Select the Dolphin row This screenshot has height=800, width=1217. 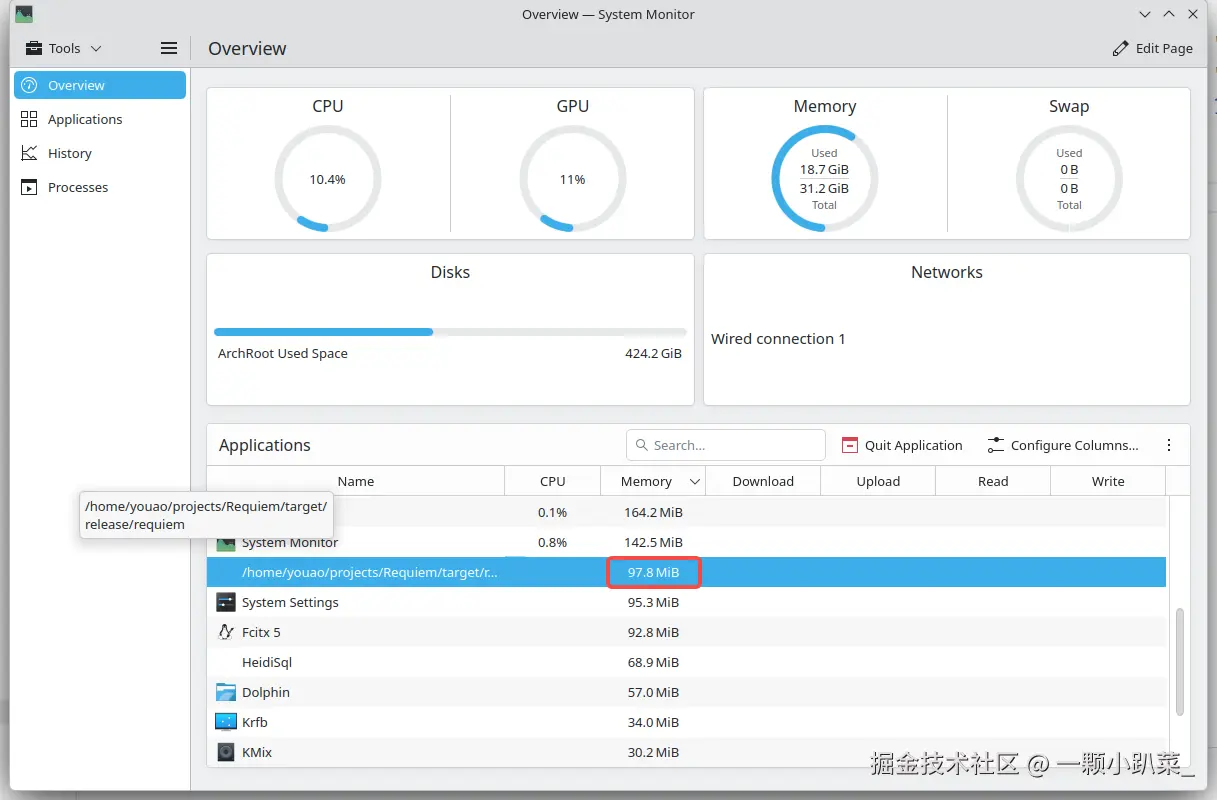tap(687, 692)
